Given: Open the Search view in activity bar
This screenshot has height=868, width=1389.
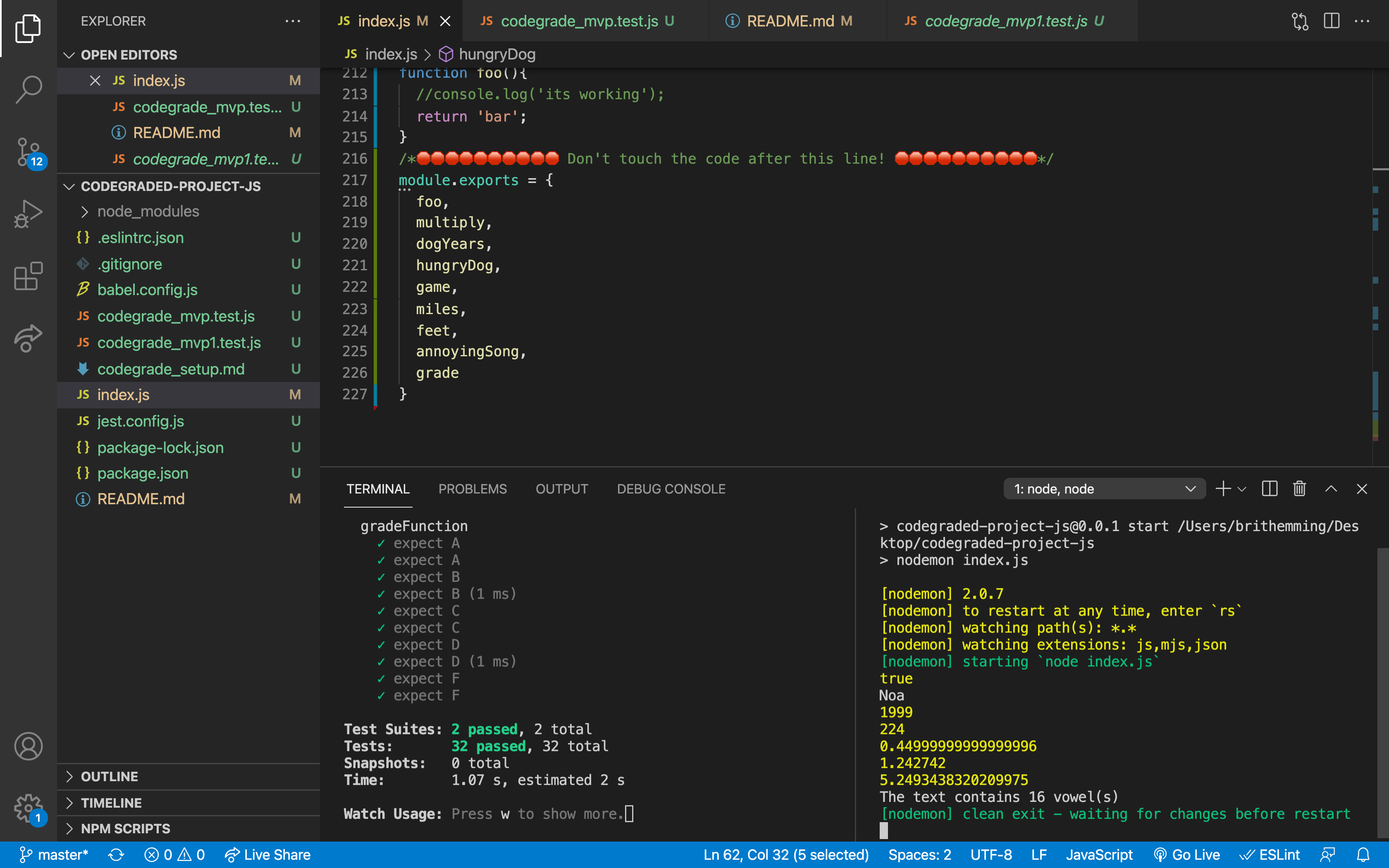Looking at the screenshot, I should (x=28, y=89).
